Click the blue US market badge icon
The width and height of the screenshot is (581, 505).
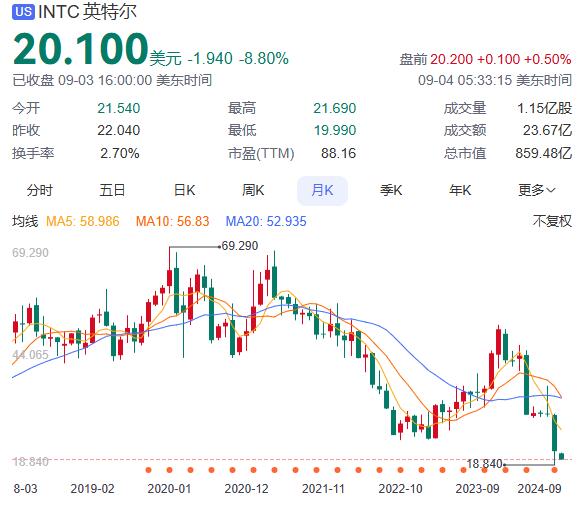[x=23, y=11]
